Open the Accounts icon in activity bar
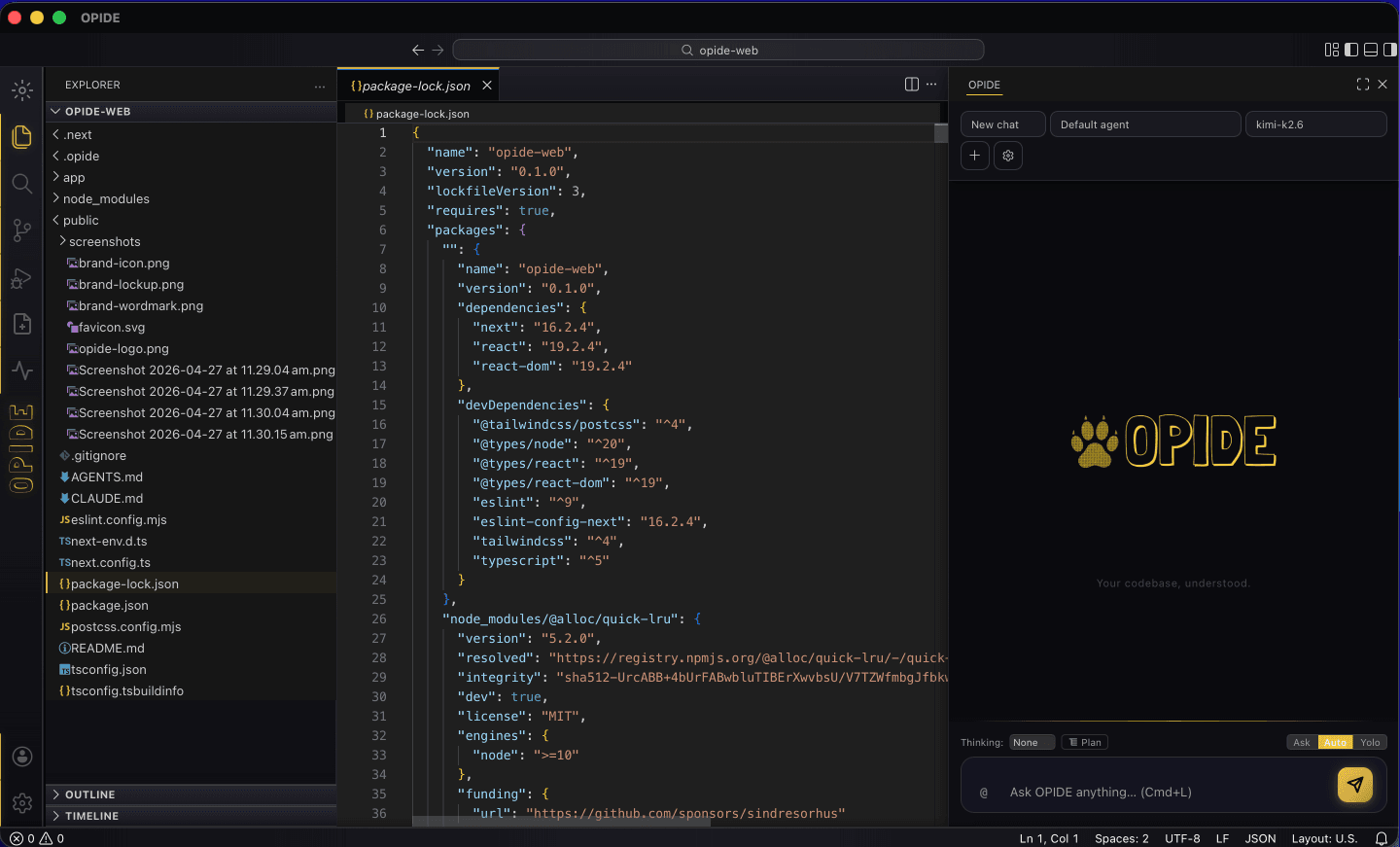Viewport: 1400px width, 847px height. tap(21, 757)
